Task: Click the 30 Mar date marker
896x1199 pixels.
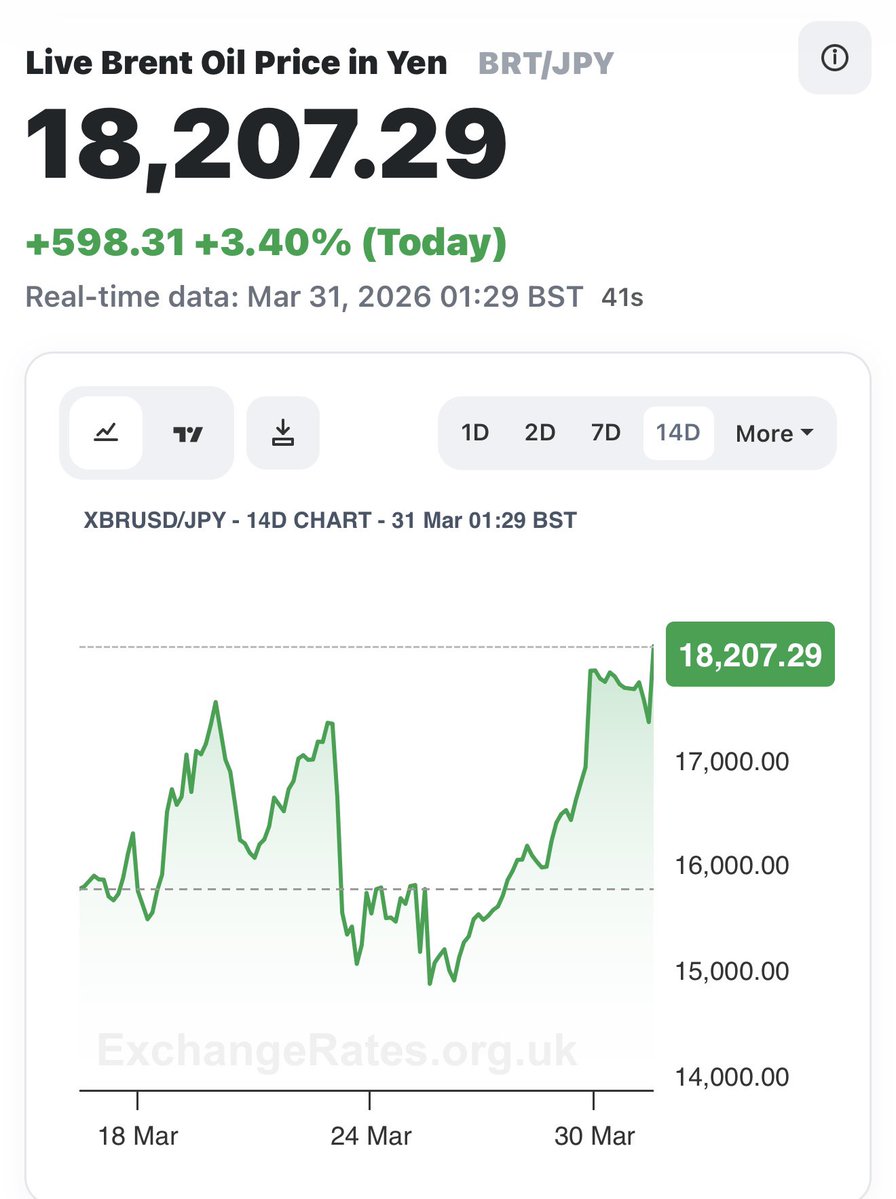Action: 594,1136
